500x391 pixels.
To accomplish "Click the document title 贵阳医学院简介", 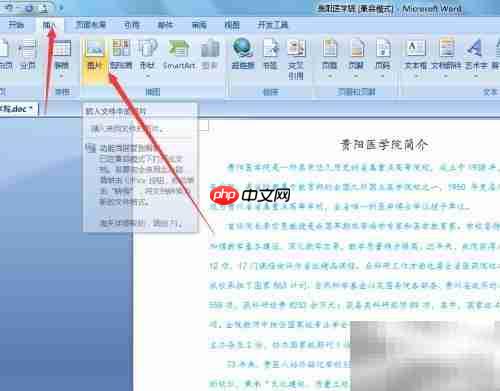I will 383,145.
